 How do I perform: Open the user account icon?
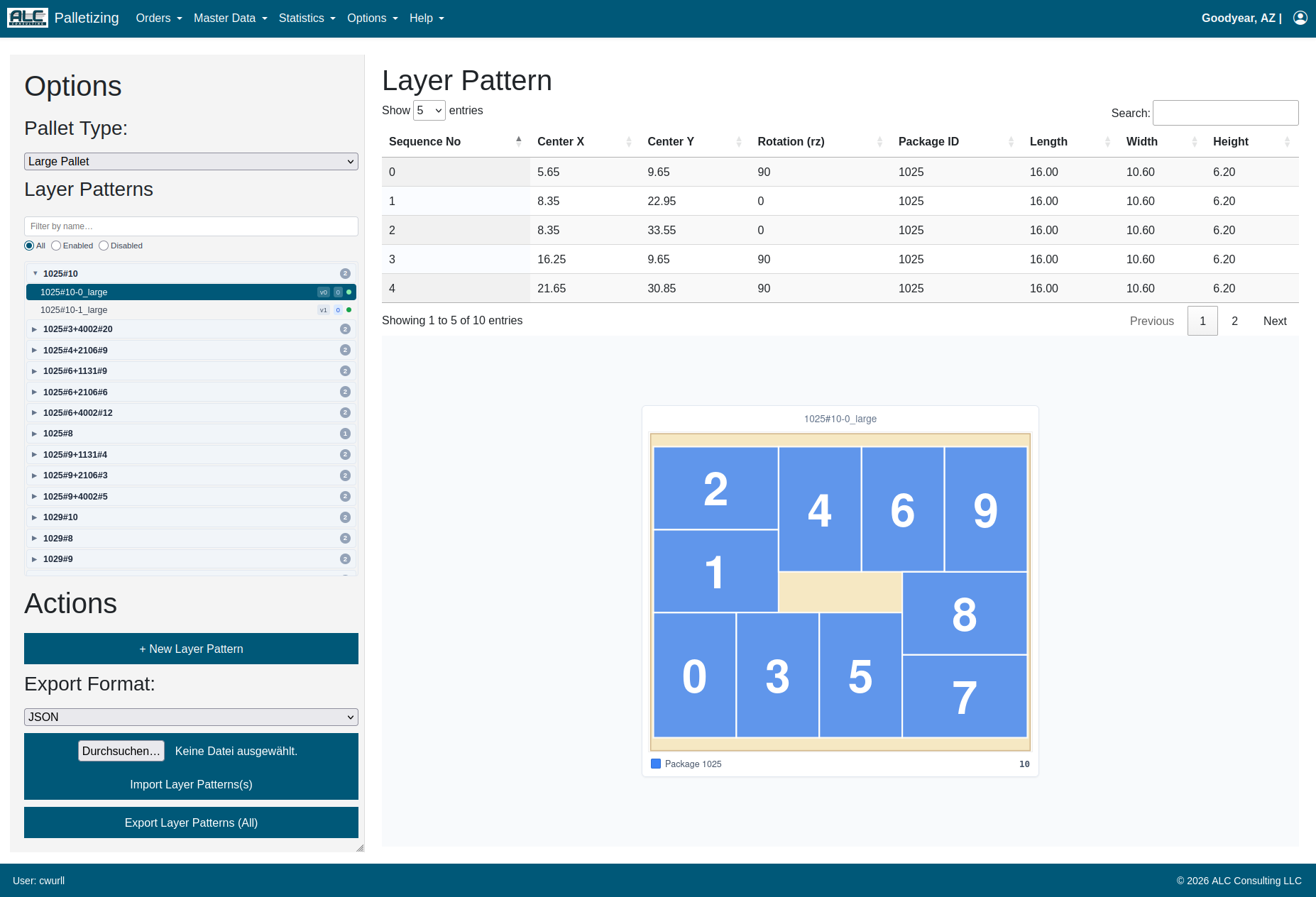pos(1300,18)
